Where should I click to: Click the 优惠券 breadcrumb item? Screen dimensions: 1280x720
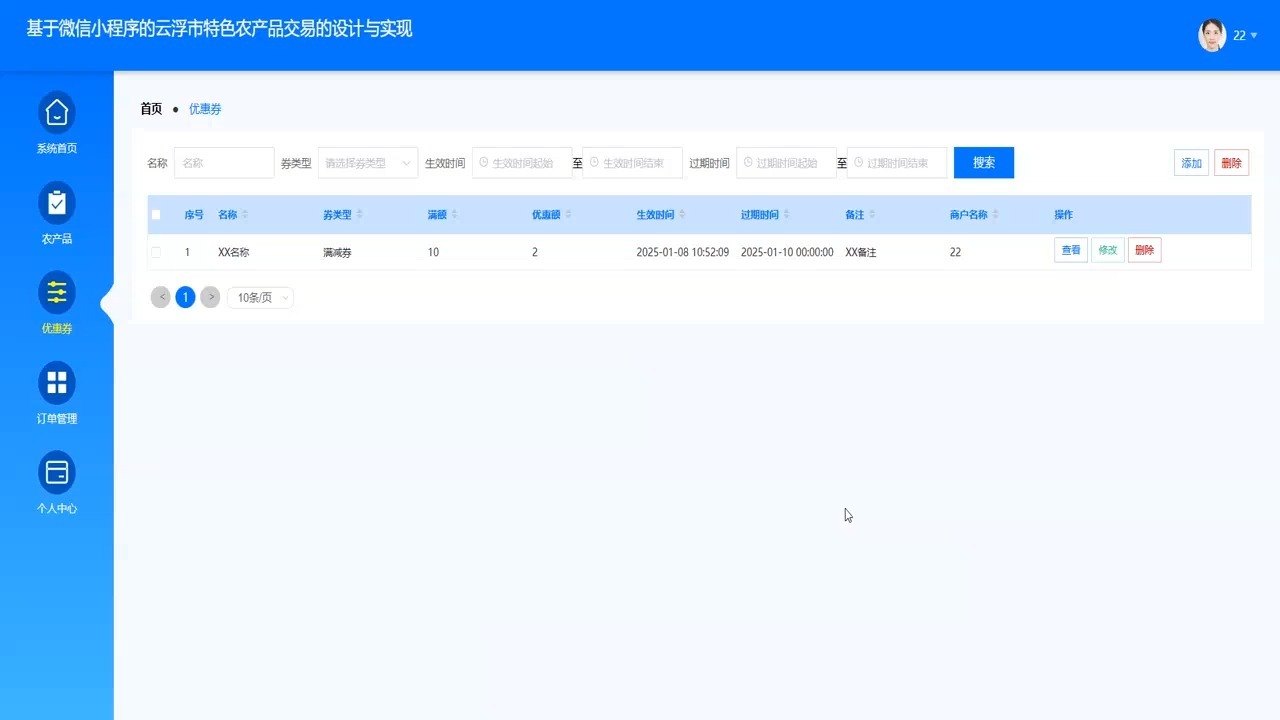pos(205,109)
